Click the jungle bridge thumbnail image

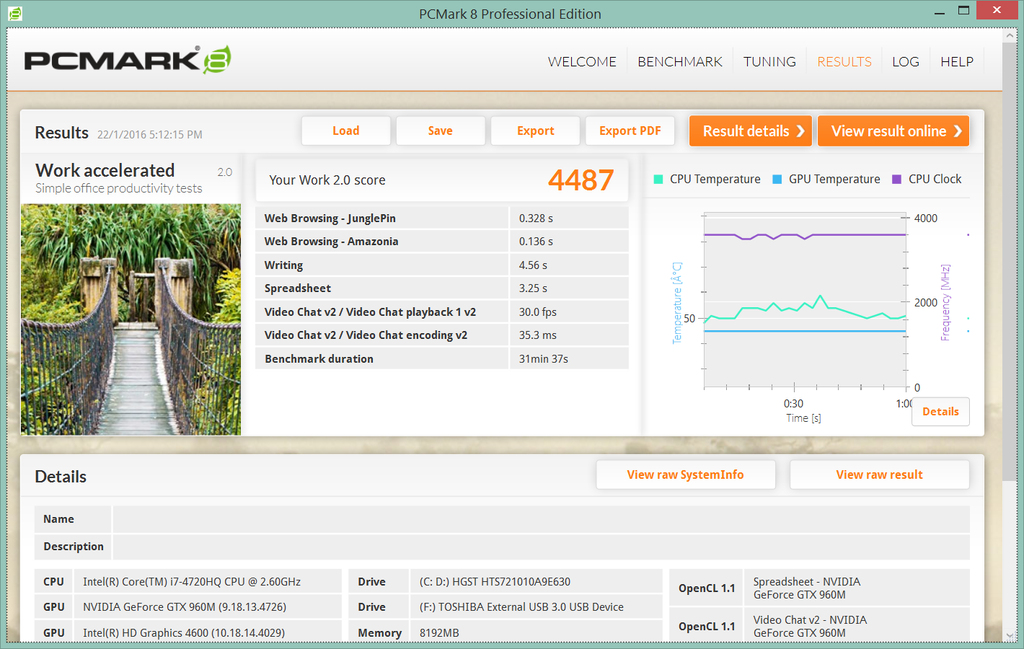tap(131, 319)
